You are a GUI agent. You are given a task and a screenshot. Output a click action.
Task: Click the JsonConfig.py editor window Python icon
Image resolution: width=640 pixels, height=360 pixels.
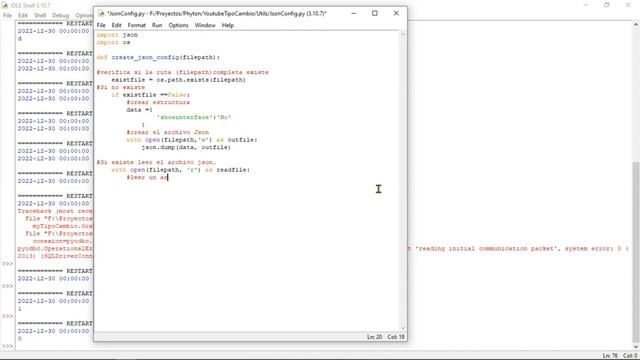(101, 13)
